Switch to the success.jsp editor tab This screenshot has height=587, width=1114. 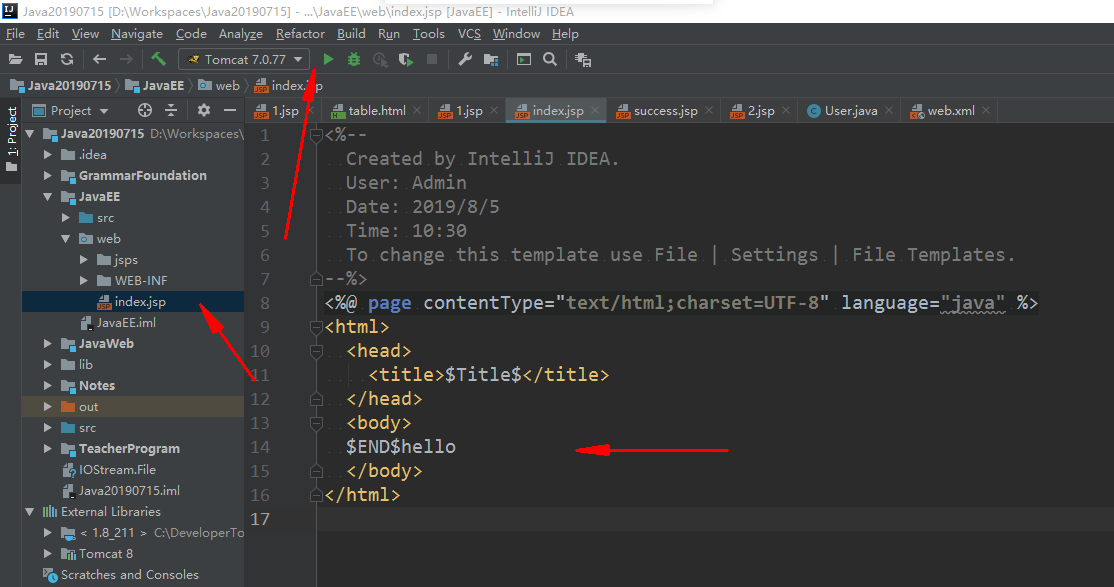[x=665, y=111]
